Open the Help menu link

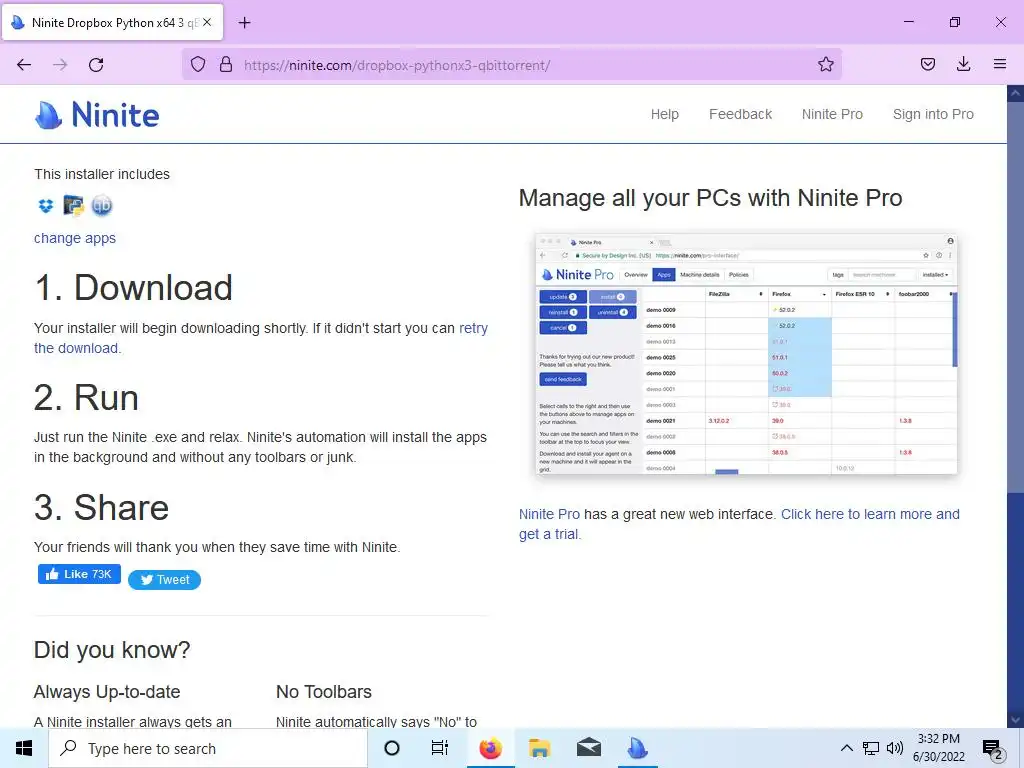click(665, 114)
